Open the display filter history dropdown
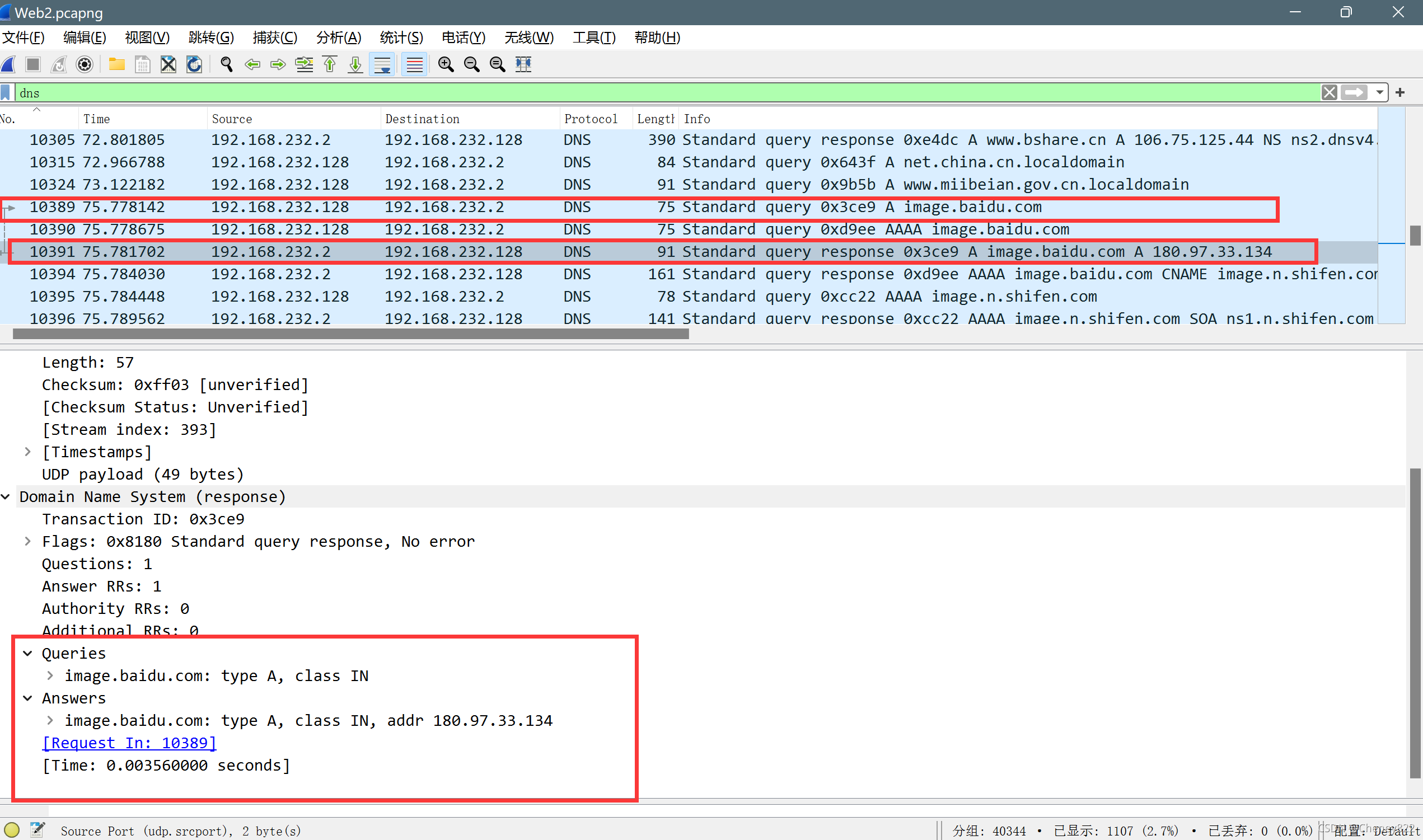 coord(1380,92)
